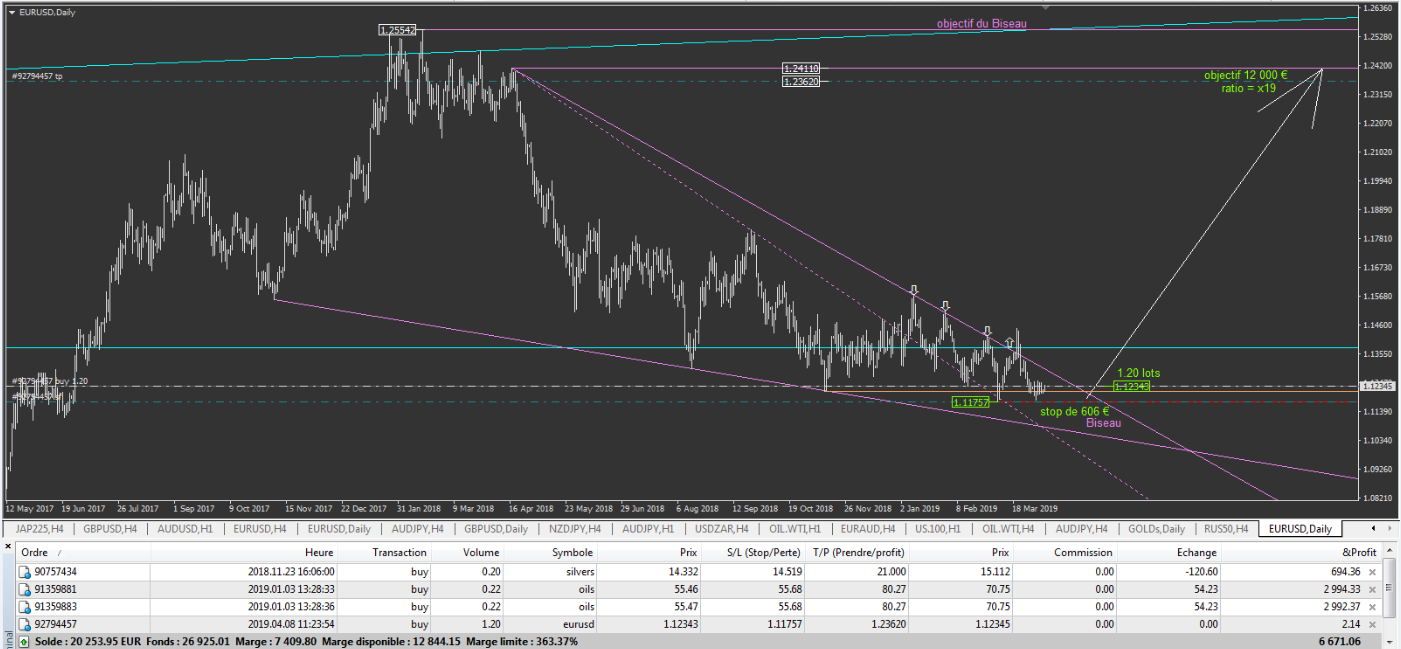The width and height of the screenshot is (1401, 649).
Task: Open the JAP225,H4 chart tab
Action: click(39, 528)
